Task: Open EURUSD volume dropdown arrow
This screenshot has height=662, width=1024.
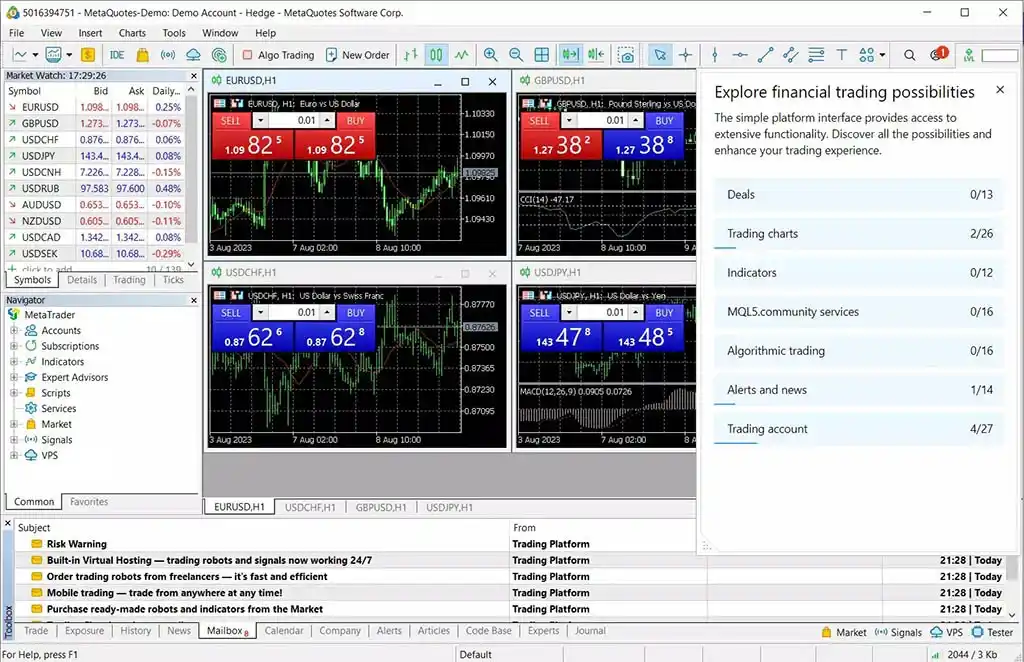Action: (260, 120)
